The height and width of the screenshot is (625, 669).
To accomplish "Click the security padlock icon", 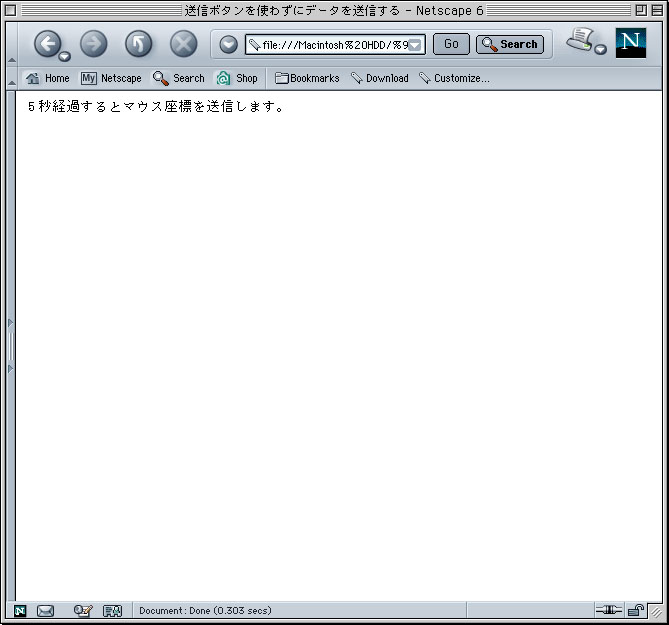I will point(636,610).
